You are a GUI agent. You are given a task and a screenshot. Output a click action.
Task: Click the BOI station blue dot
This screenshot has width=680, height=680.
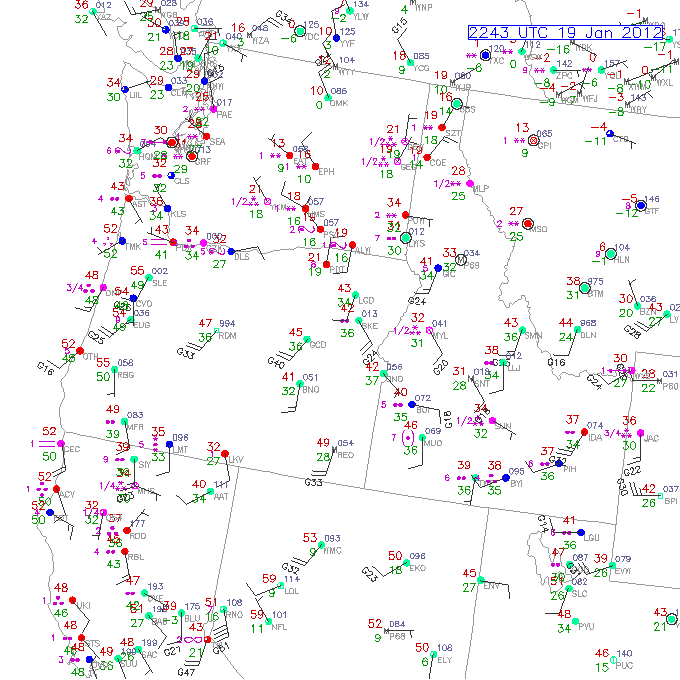tap(412, 405)
